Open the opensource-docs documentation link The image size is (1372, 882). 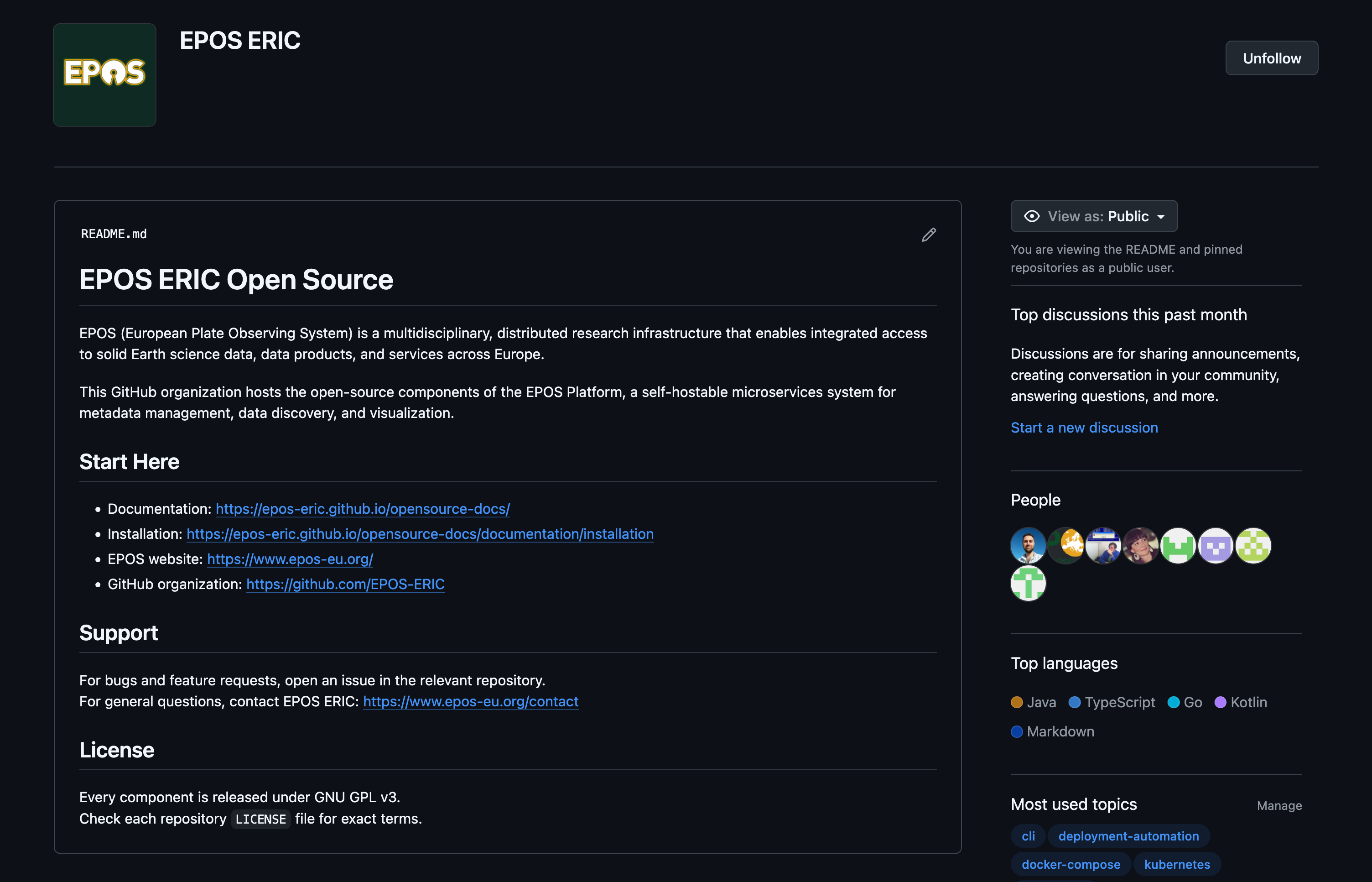pyautogui.click(x=362, y=509)
